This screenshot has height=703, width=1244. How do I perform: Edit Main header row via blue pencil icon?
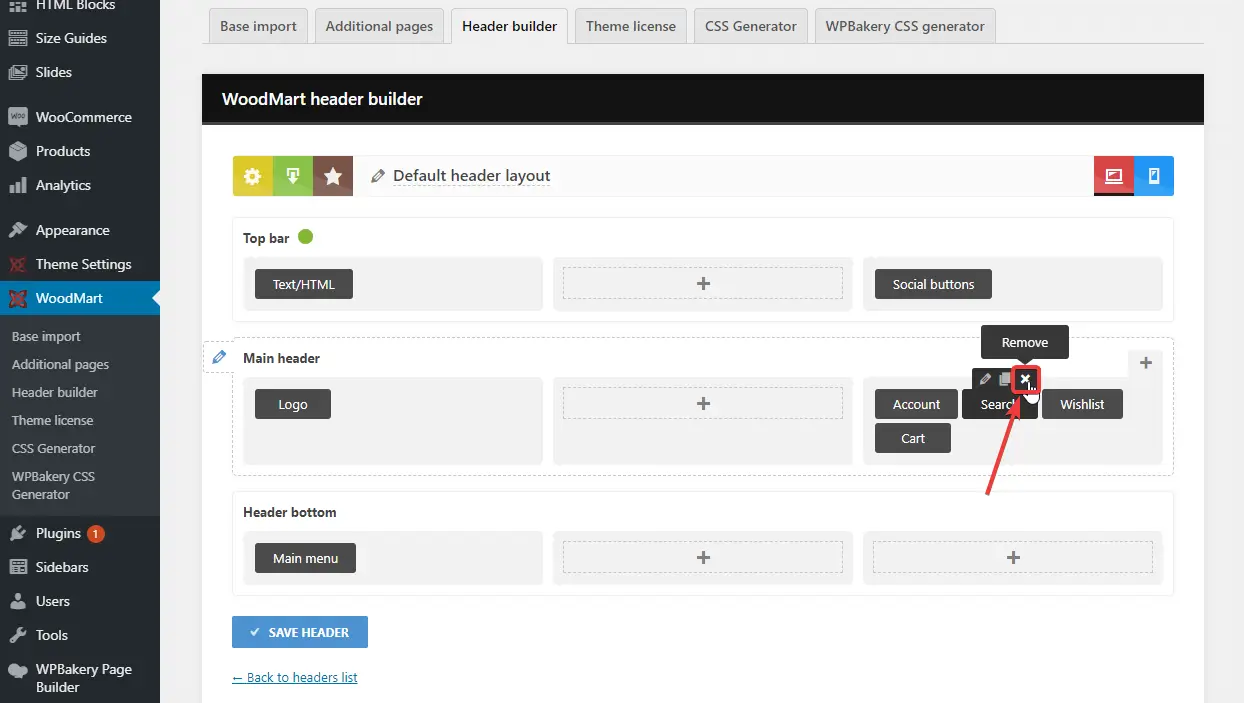(219, 357)
